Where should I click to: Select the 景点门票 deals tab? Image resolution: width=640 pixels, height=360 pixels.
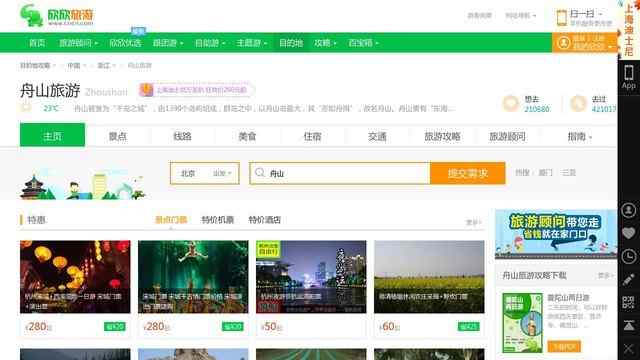click(171, 220)
